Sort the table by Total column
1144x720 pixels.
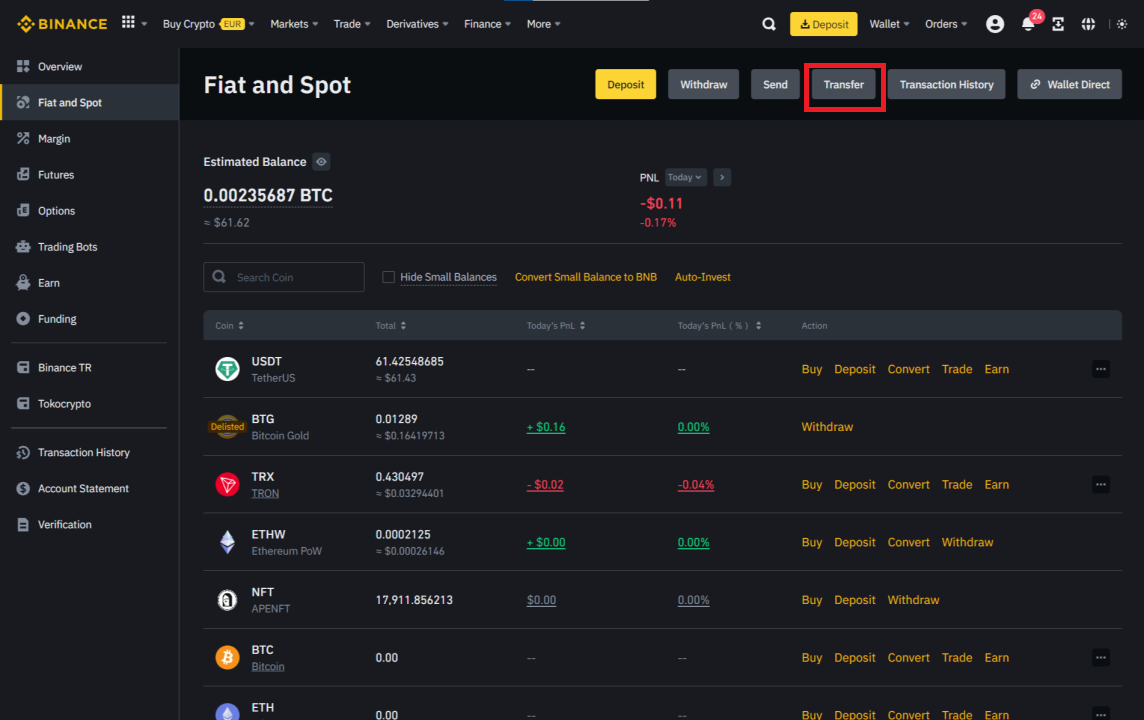coord(391,325)
